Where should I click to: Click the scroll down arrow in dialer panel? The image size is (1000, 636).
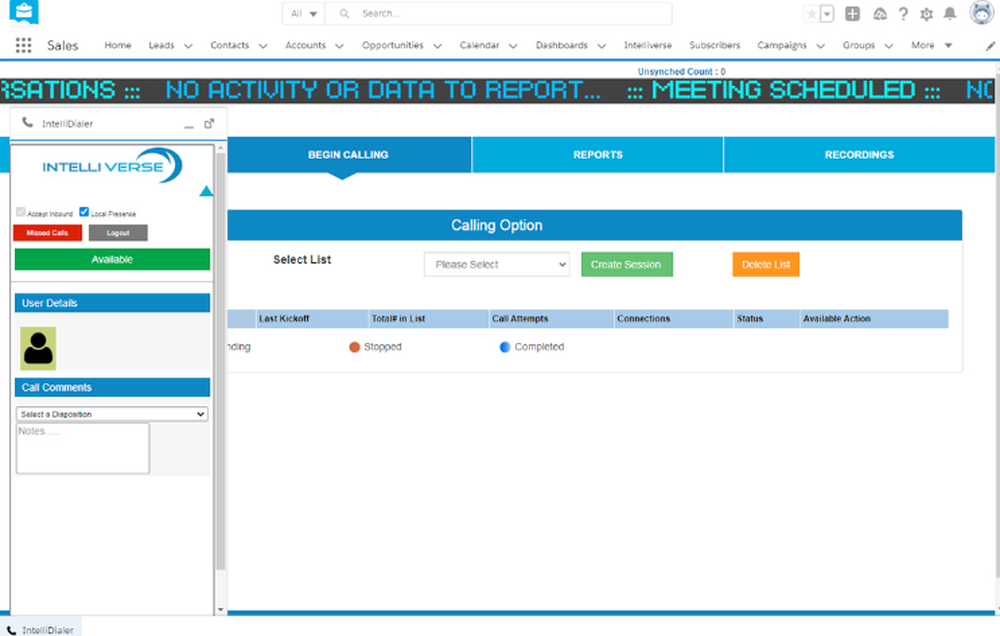221,610
